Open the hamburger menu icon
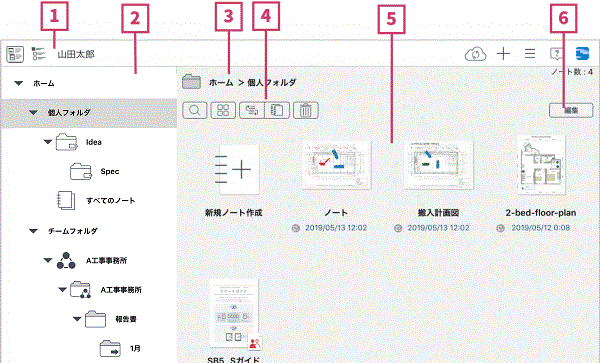Viewport: 600px width, 363px height. click(x=530, y=54)
